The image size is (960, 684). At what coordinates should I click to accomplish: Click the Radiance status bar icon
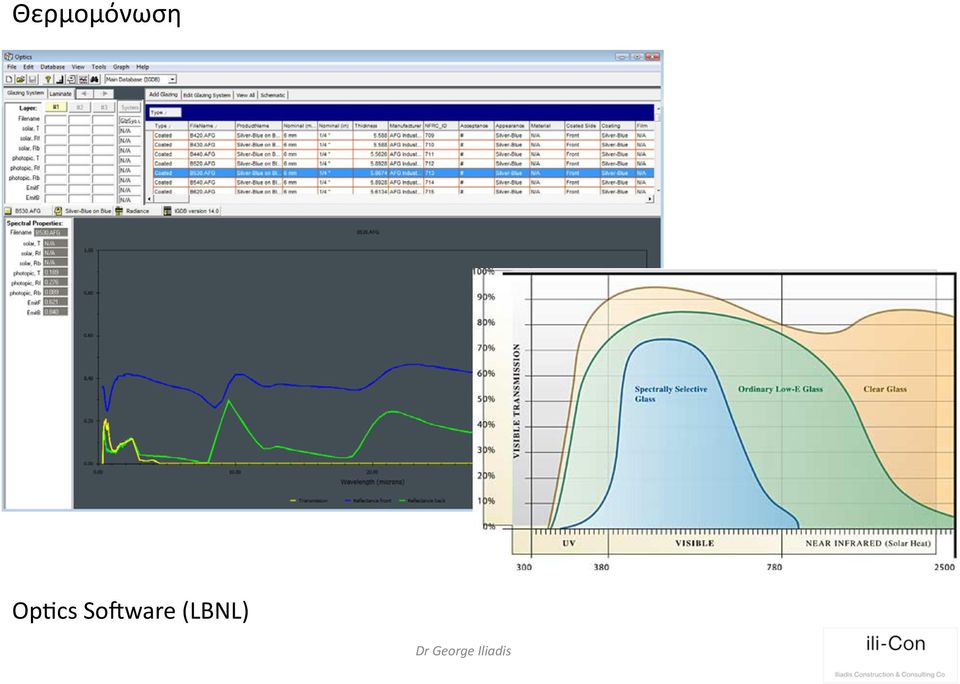click(119, 211)
